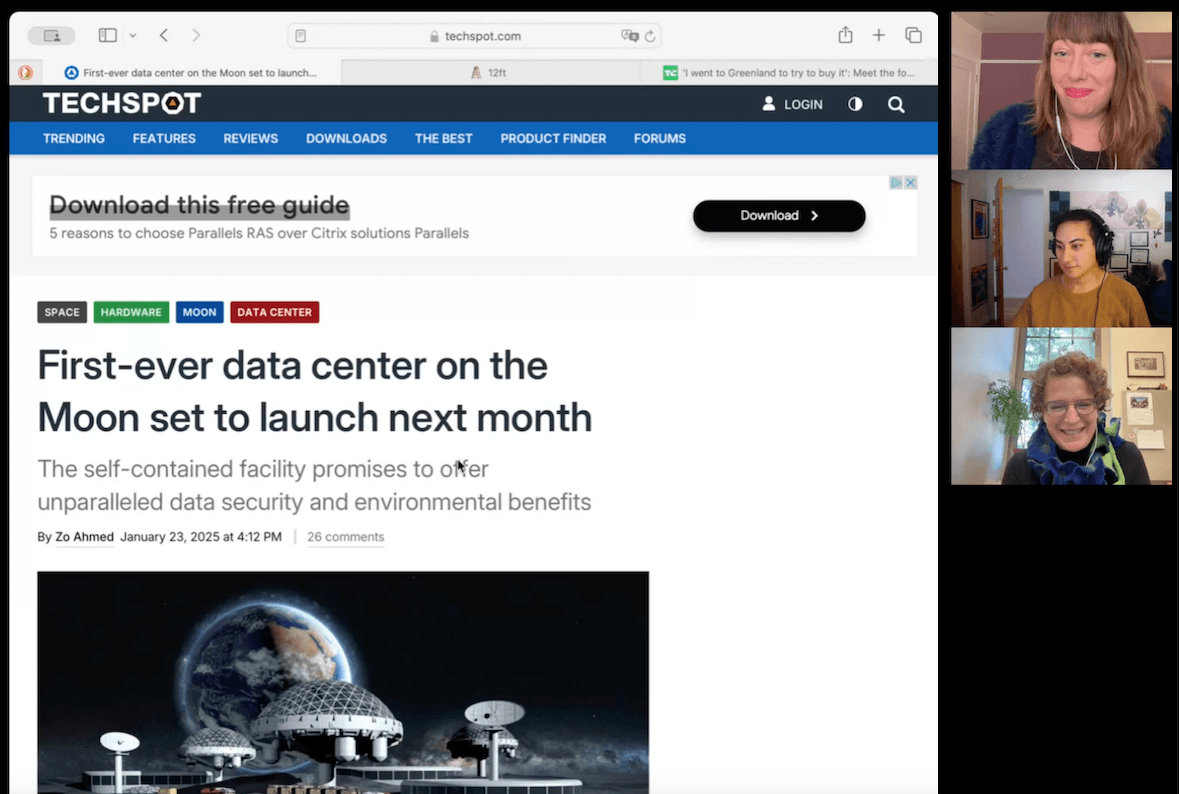Screen dimensions: 1179x794
Task: Select bottom participant with glasses tile
Action: click(1061, 406)
